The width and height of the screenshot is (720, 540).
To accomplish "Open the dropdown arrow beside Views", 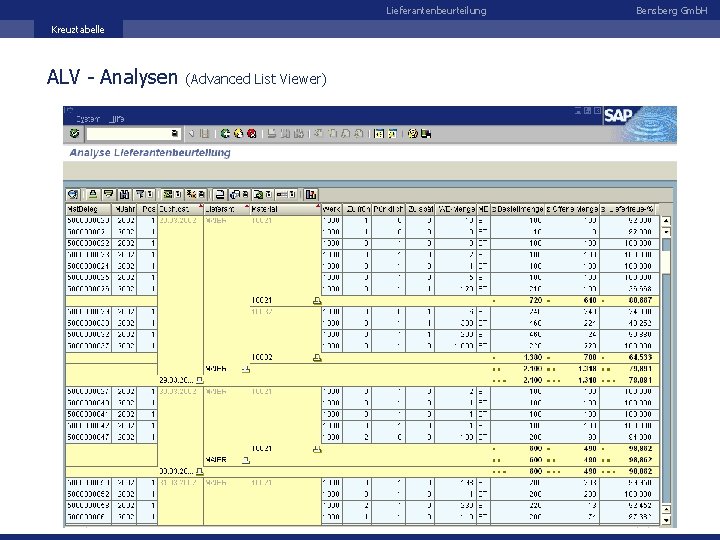I will tap(245, 195).
